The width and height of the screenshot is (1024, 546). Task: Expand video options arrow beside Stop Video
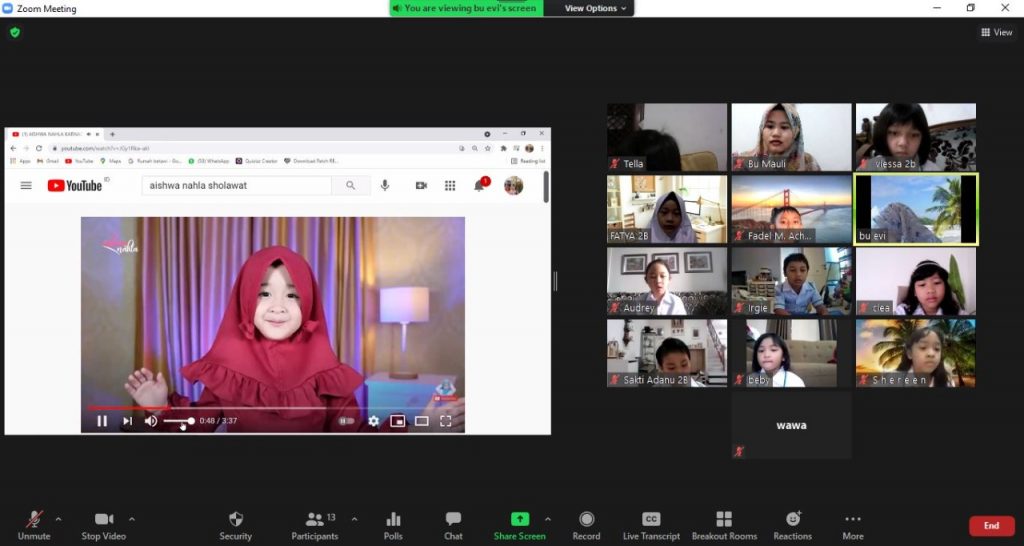tap(132, 519)
